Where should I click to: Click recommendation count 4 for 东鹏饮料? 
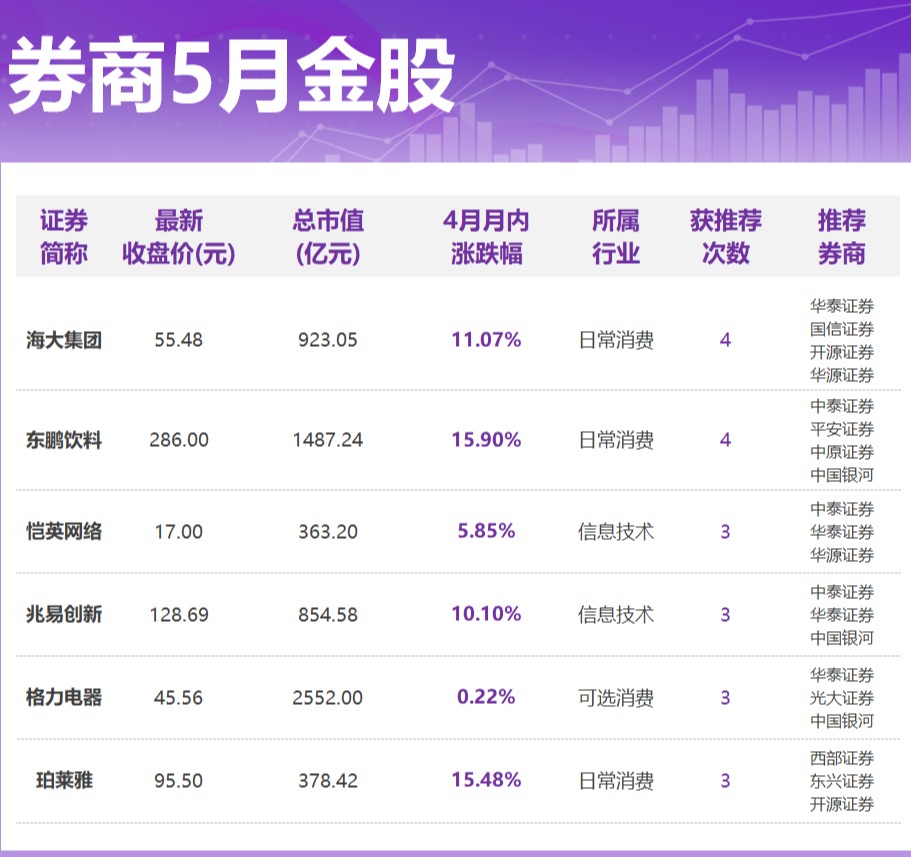[725, 440]
